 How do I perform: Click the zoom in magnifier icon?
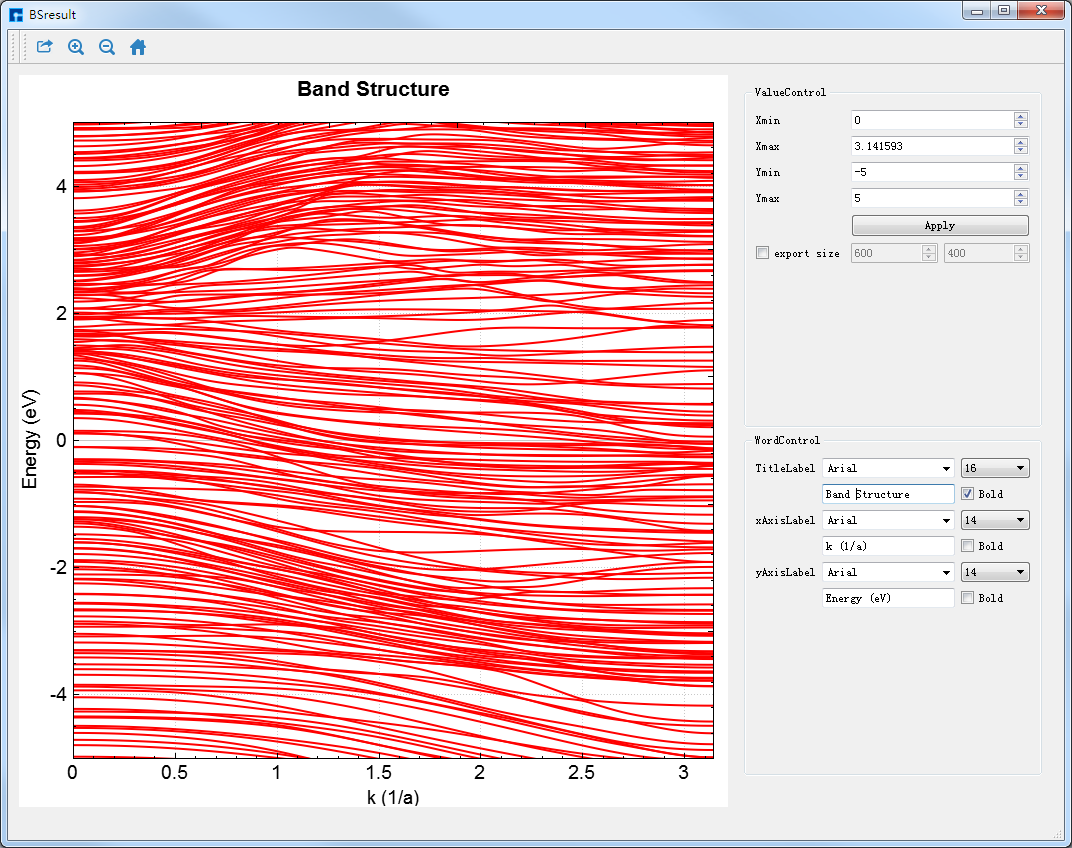pyautogui.click(x=76, y=47)
